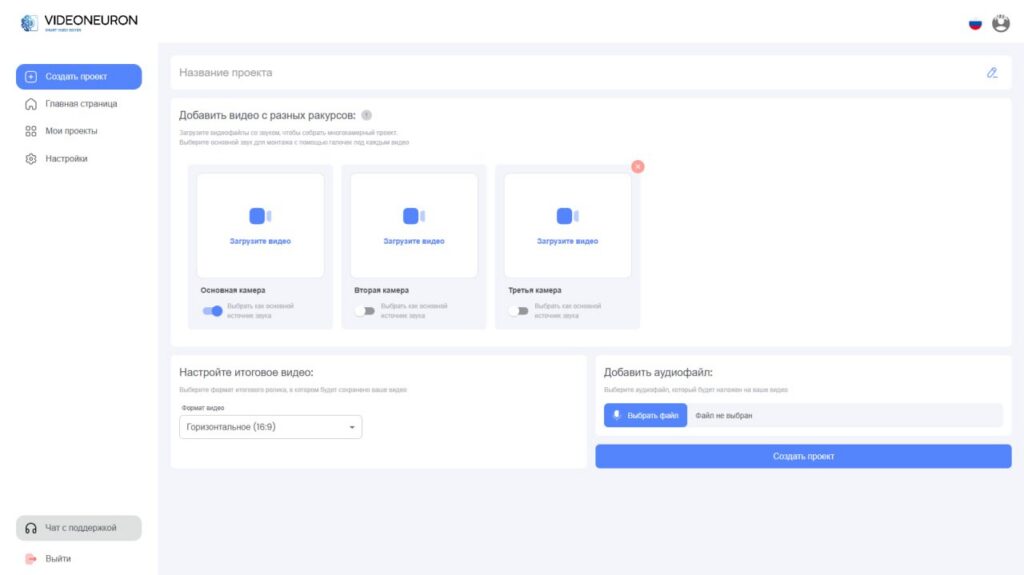This screenshot has width=1024, height=575.
Task: Click the pencil edit icon for project name
Action: pyautogui.click(x=991, y=72)
